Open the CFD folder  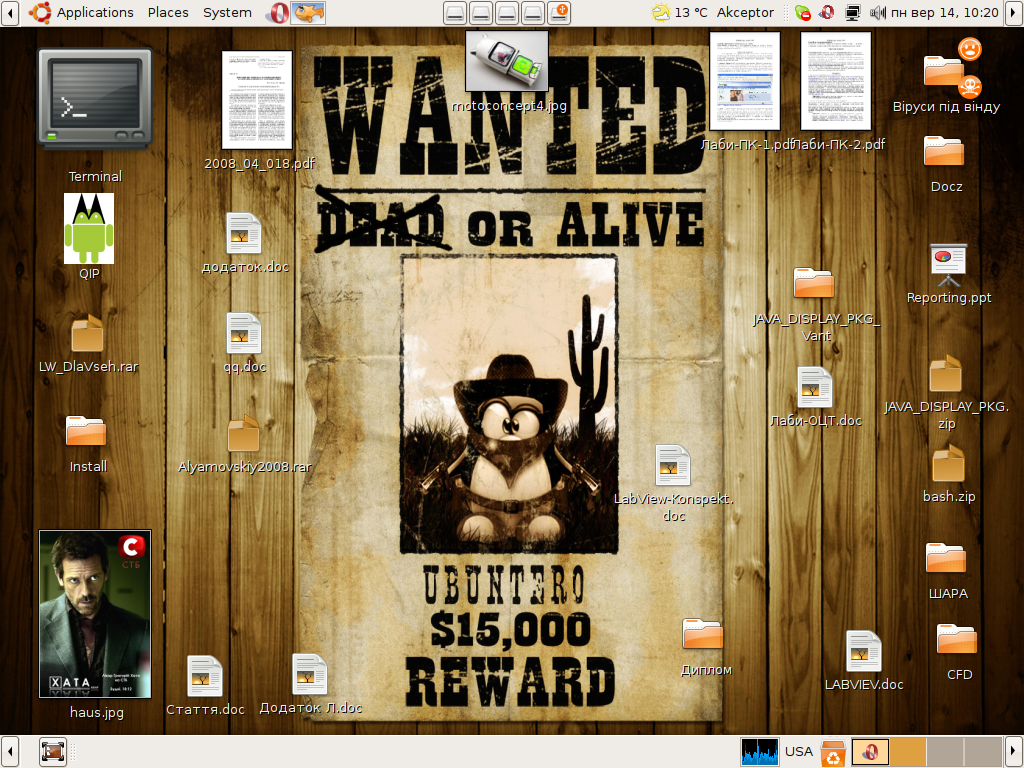point(957,639)
